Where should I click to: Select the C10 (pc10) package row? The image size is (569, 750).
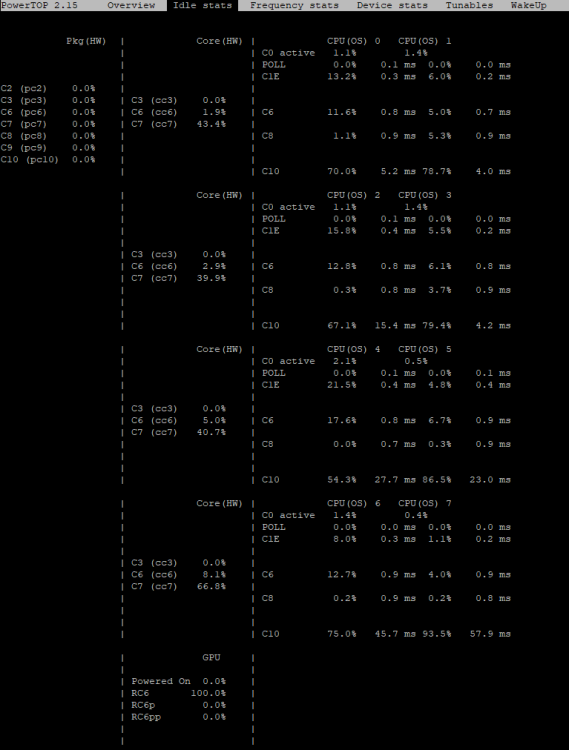(x=48, y=160)
